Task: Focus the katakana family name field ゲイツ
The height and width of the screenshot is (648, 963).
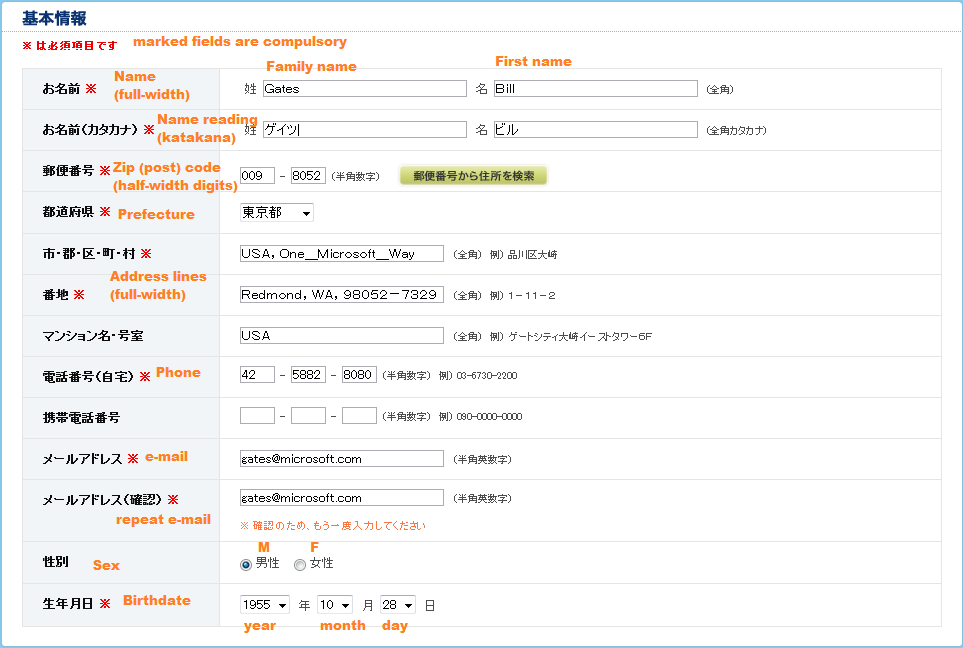Action: (364, 130)
